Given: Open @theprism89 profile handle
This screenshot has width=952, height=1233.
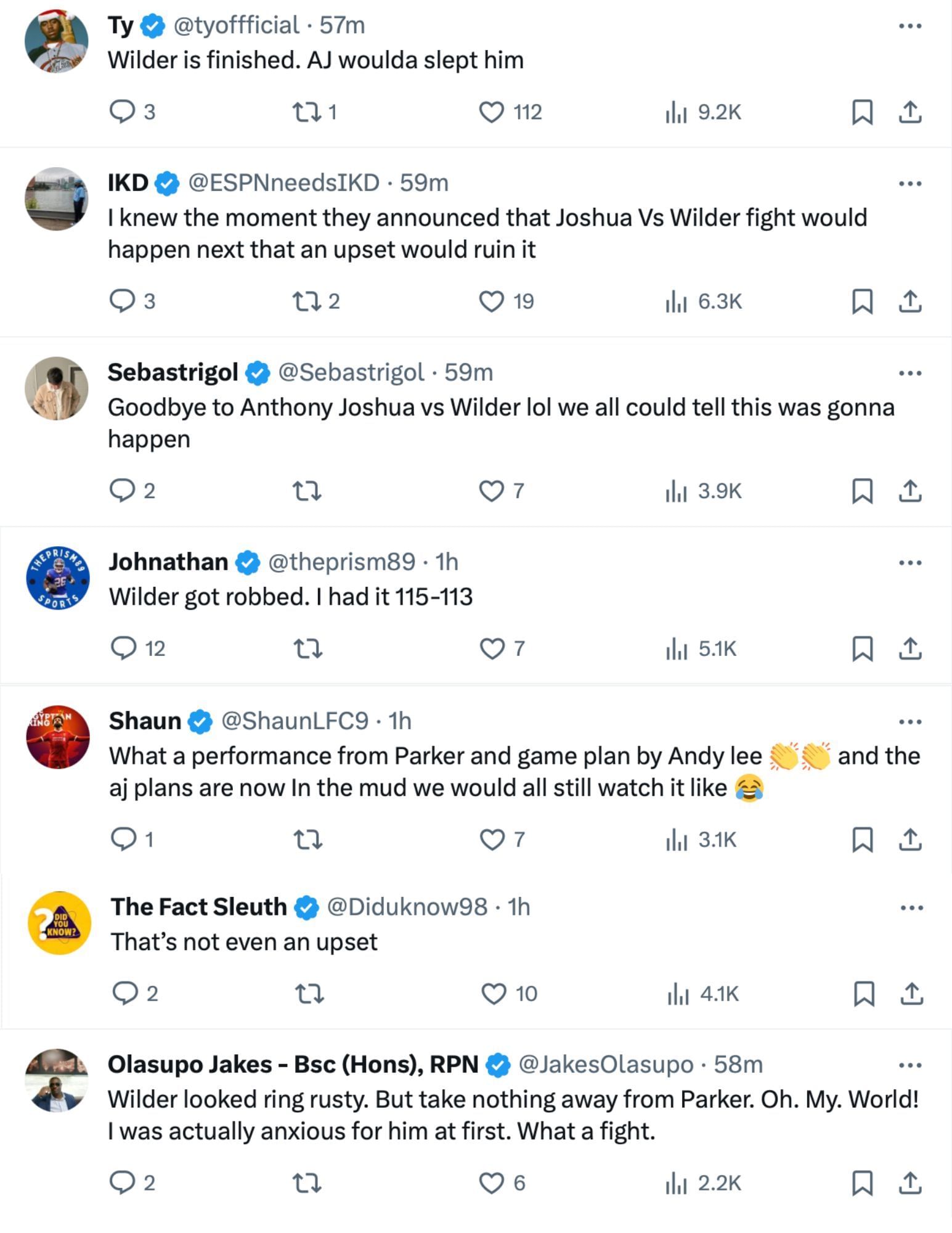Looking at the screenshot, I should tap(341, 562).
